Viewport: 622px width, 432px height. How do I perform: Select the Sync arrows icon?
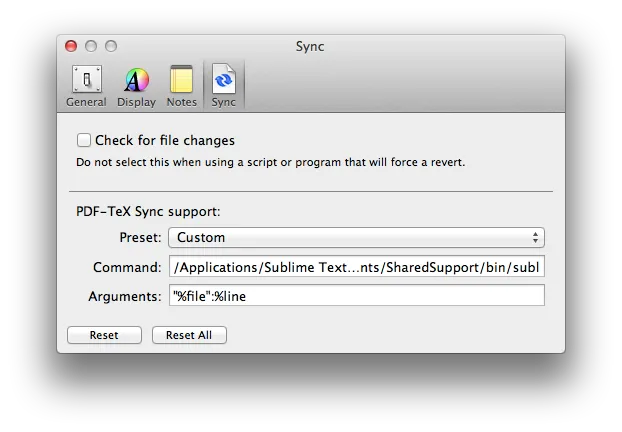pyautogui.click(x=224, y=80)
